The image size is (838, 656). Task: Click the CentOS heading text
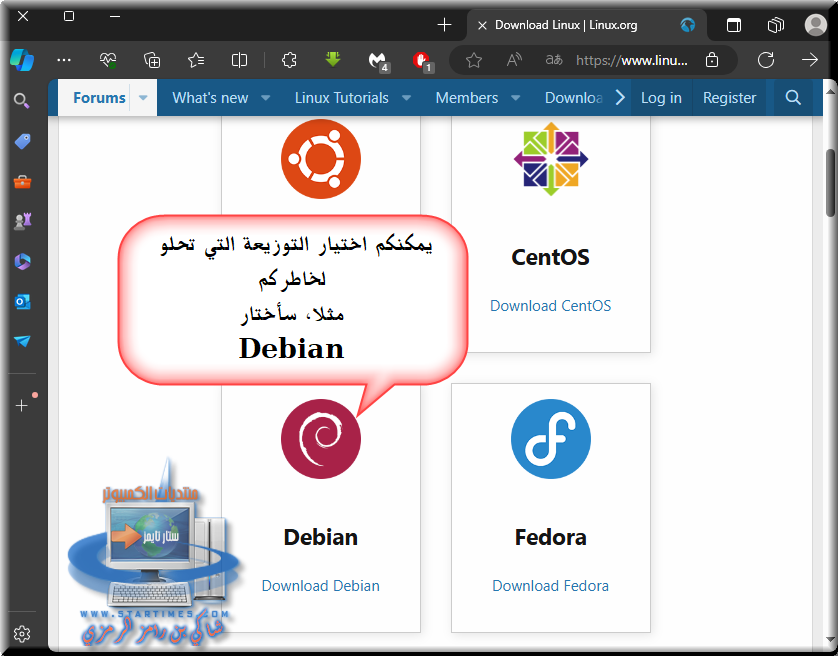click(550, 257)
